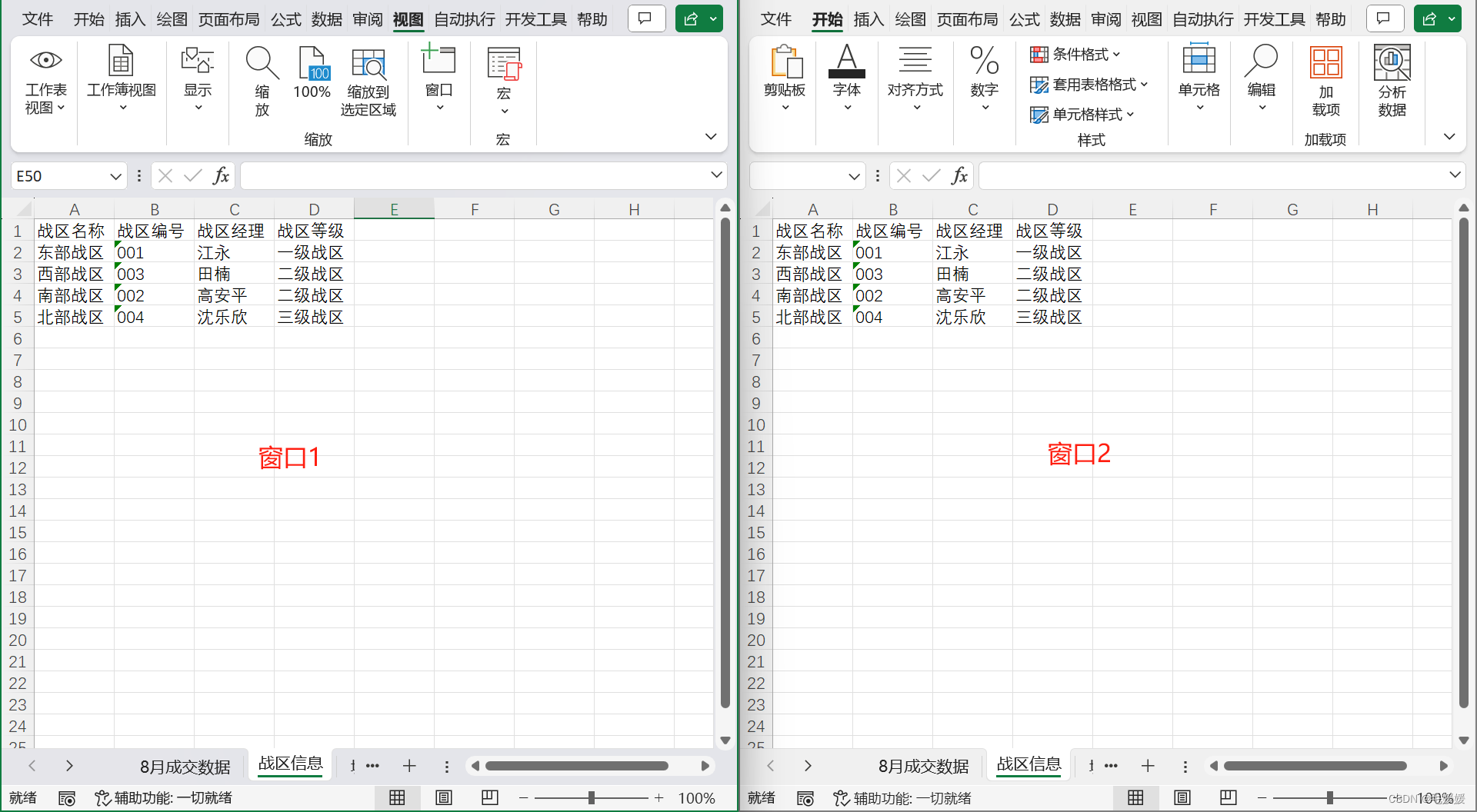Switch to Page Layout view in window 2 status bar

click(x=1182, y=798)
